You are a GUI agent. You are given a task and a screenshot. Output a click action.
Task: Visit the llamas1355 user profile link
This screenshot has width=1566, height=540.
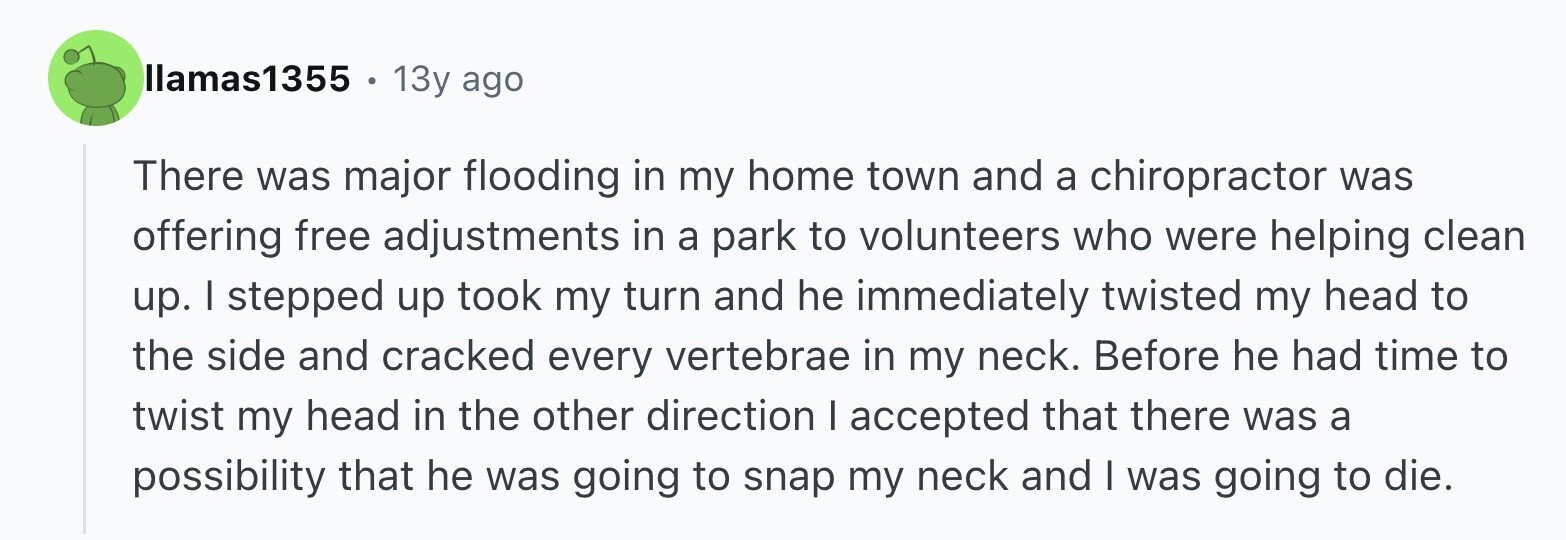pyautogui.click(x=247, y=78)
